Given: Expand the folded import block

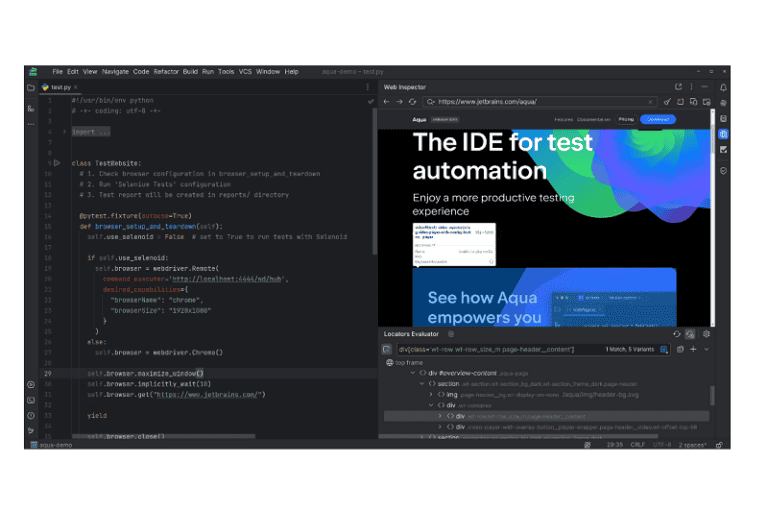Looking at the screenshot, I should 64,131.
